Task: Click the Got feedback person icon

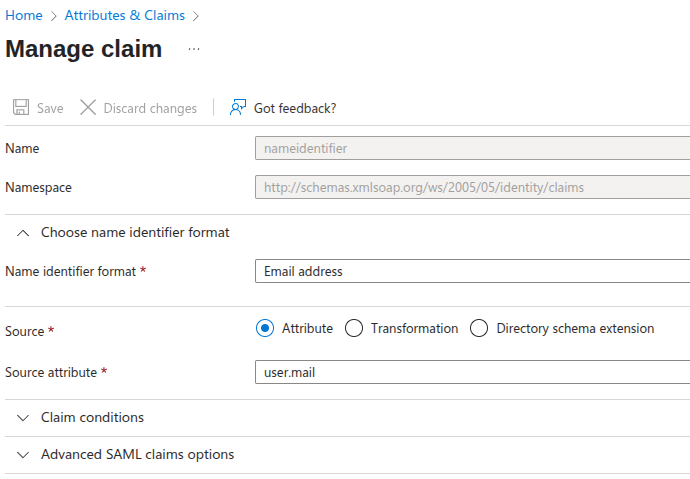Action: click(237, 108)
